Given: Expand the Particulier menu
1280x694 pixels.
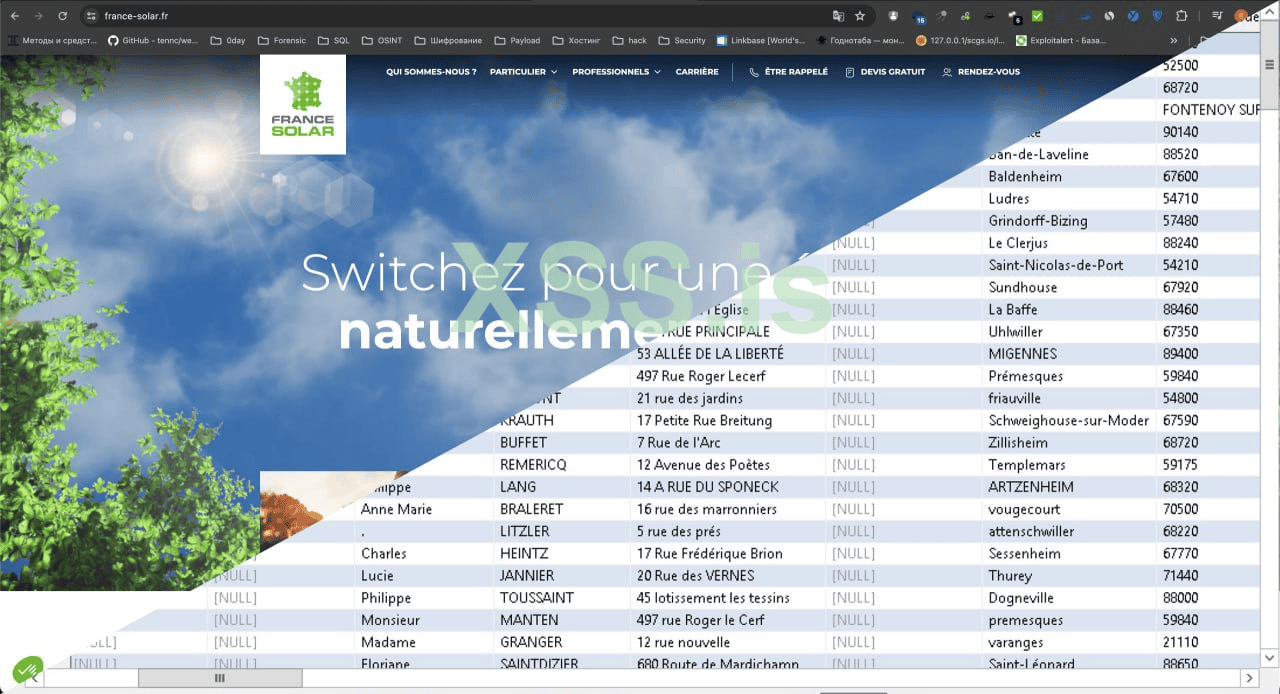Looking at the screenshot, I should [523, 72].
